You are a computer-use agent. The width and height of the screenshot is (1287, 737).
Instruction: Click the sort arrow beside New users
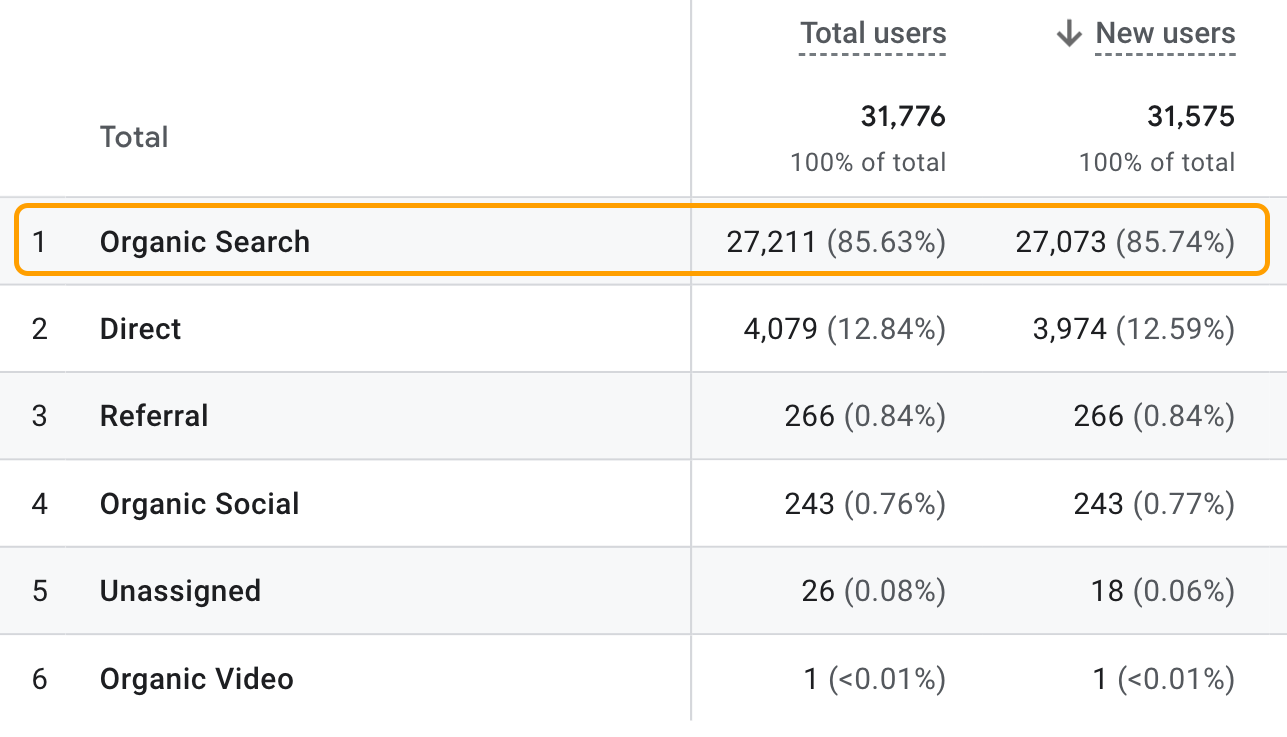pos(1069,33)
